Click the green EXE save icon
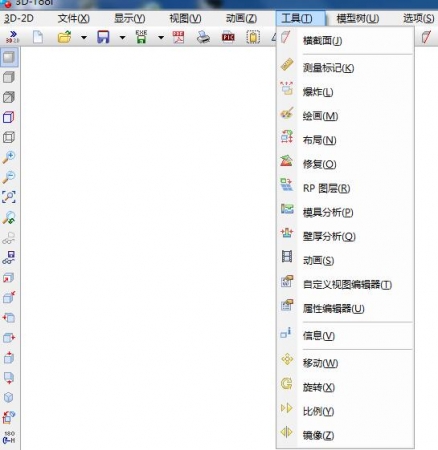This screenshot has width=438, height=450. (x=142, y=37)
